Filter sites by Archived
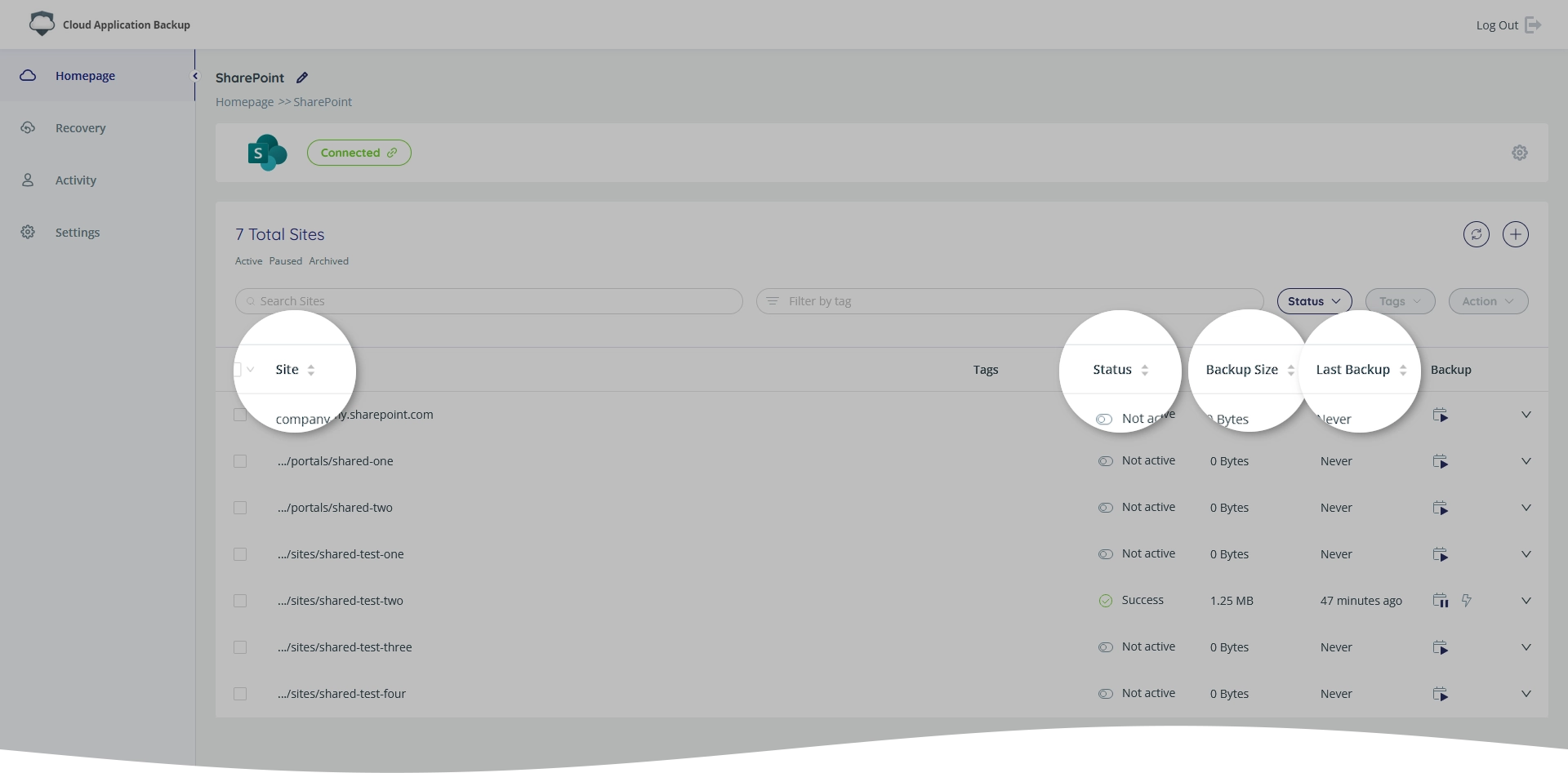 coord(328,261)
